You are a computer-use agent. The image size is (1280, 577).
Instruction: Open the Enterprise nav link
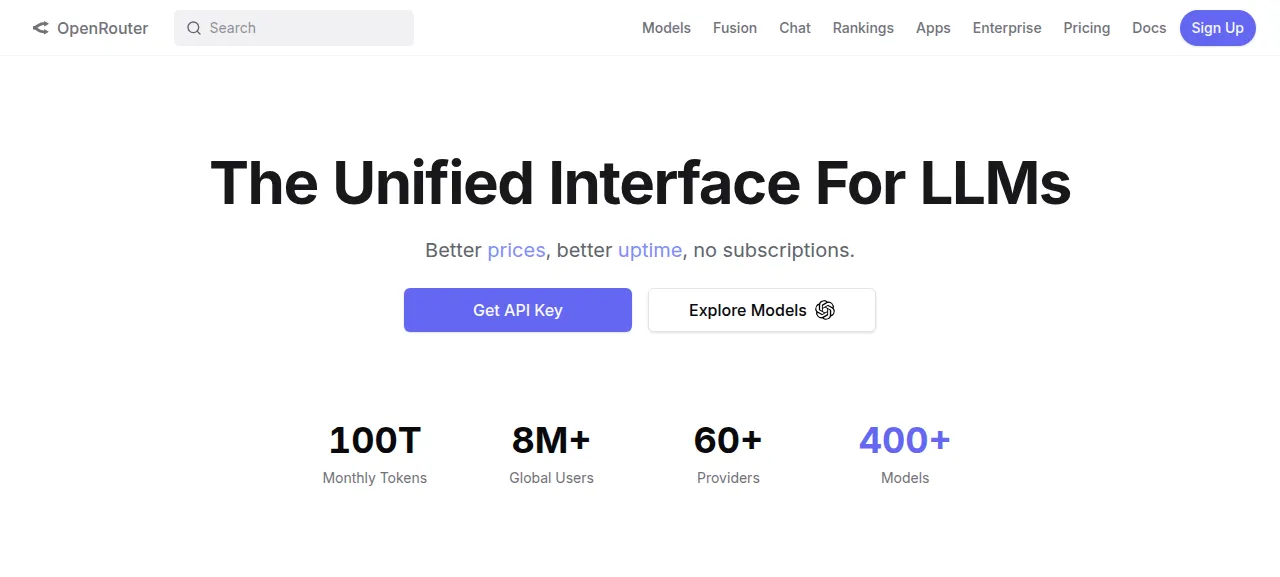(1007, 28)
